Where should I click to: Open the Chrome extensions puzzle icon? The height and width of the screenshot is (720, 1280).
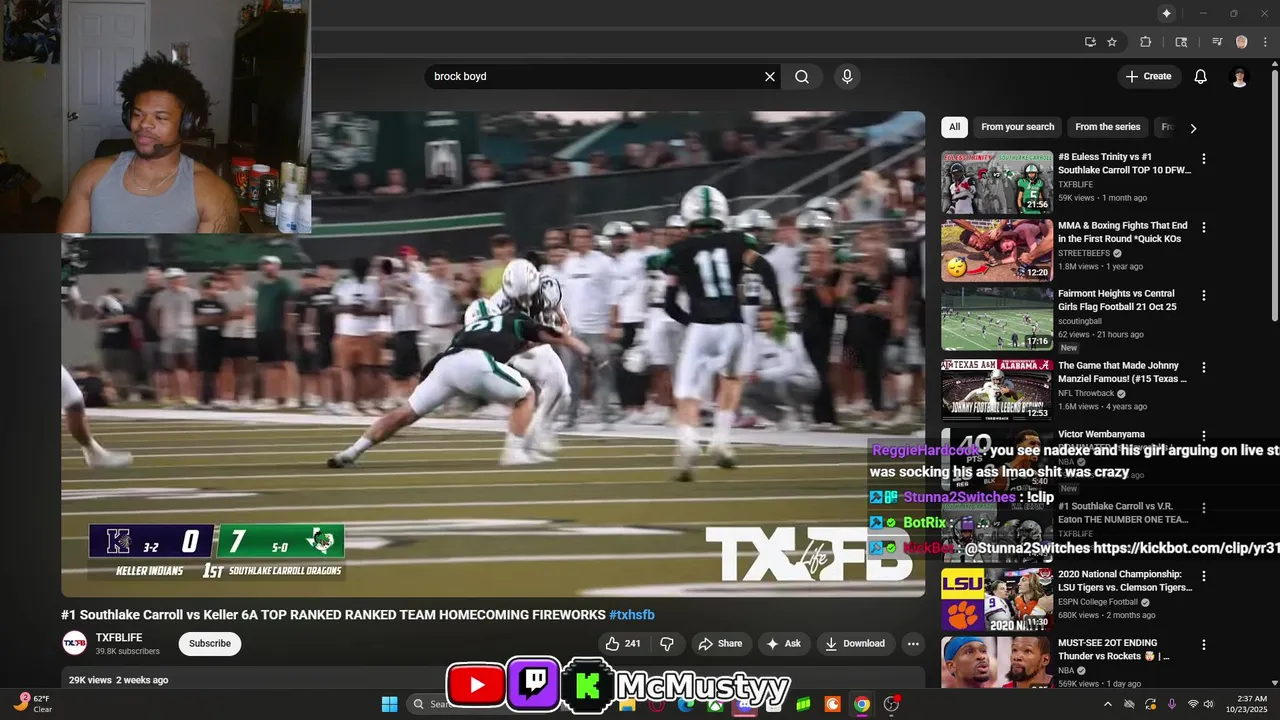[1146, 42]
